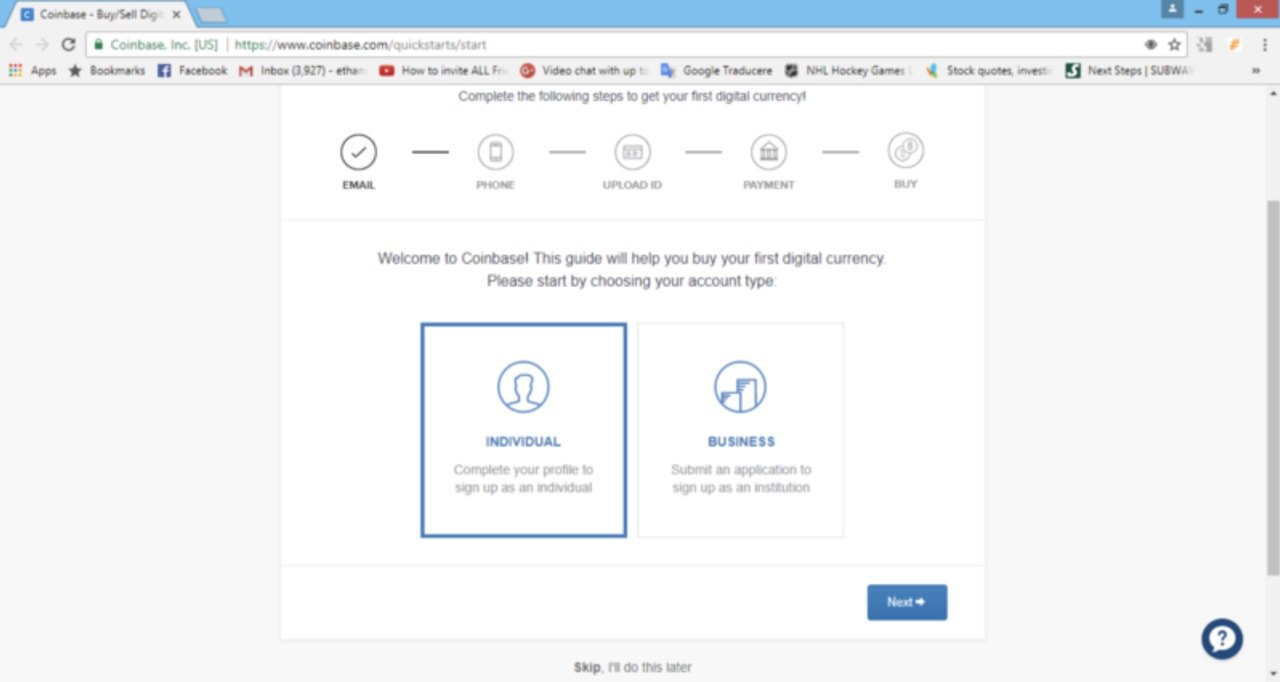The height and width of the screenshot is (682, 1280).
Task: Click the Business buildings icon
Action: coord(740,387)
